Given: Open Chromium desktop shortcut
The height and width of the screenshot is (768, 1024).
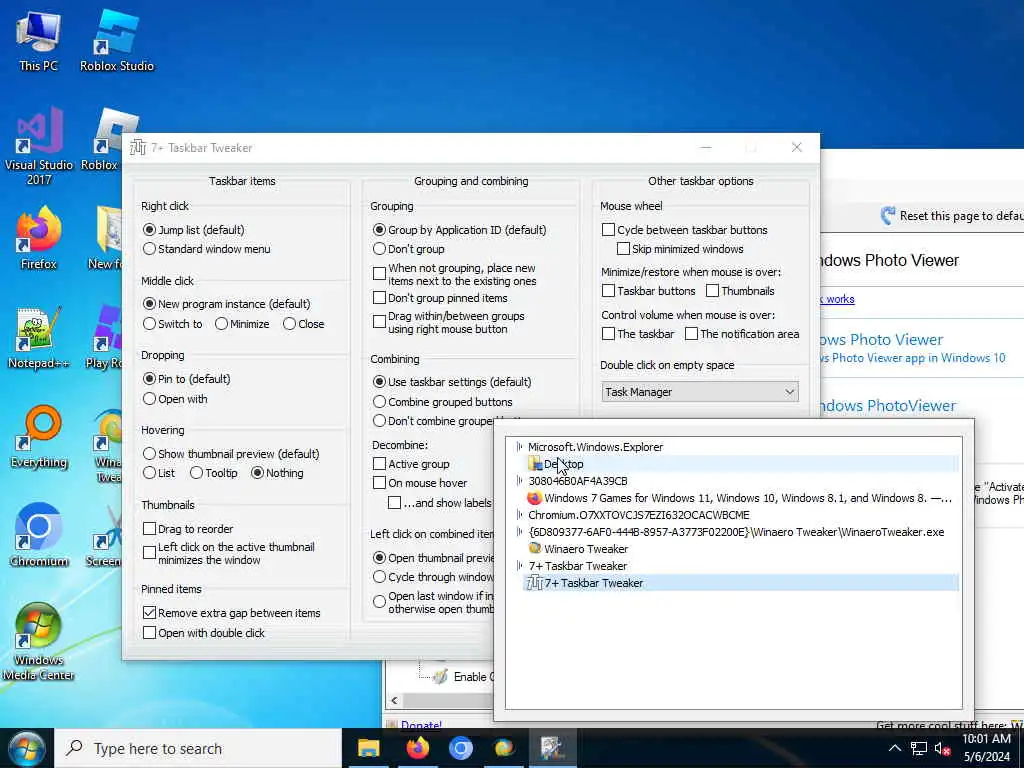Looking at the screenshot, I should tap(39, 536).
